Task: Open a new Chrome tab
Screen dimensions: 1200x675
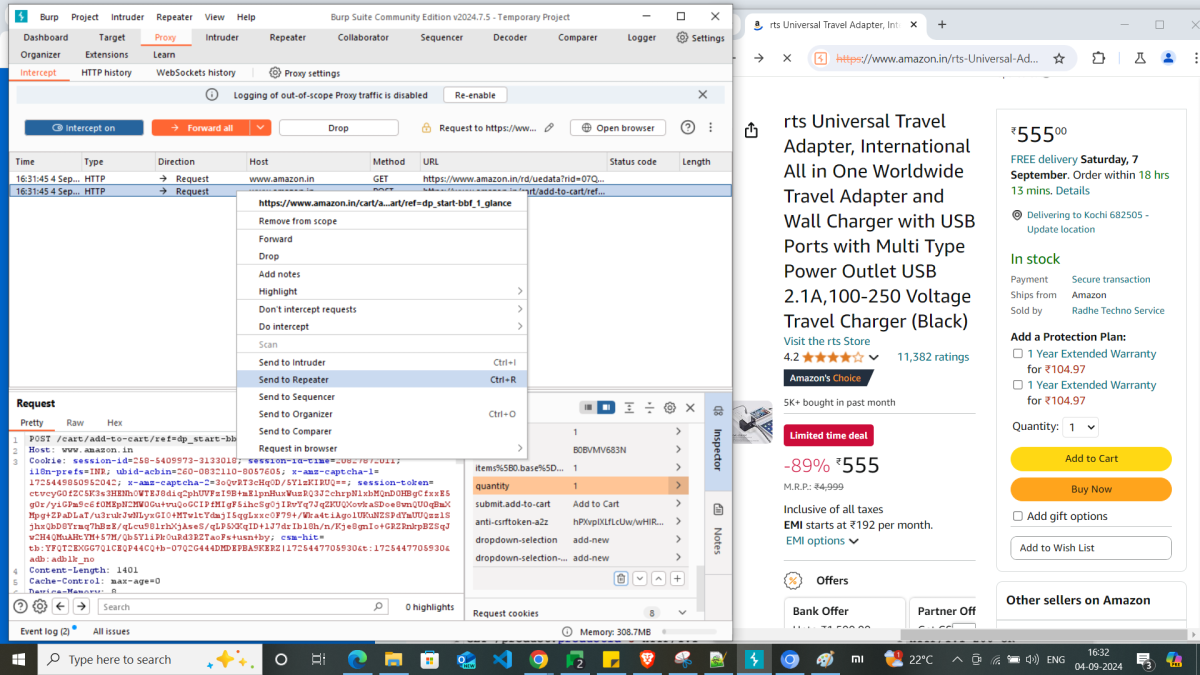Action: click(x=942, y=24)
